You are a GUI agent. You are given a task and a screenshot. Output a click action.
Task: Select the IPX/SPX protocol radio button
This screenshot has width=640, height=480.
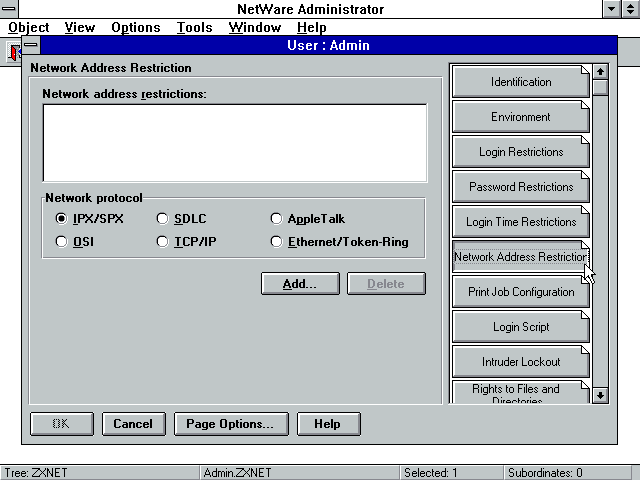pyautogui.click(x=89, y=219)
